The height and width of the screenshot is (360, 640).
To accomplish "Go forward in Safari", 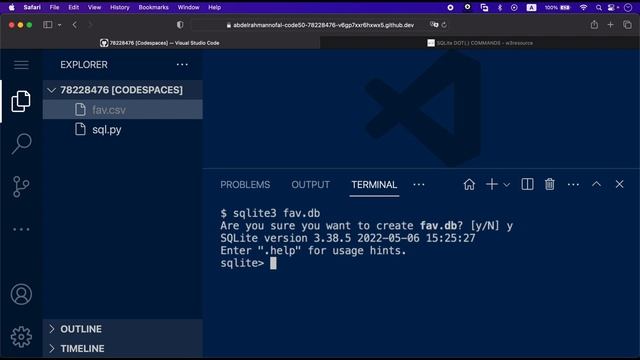I will click(x=90, y=25).
